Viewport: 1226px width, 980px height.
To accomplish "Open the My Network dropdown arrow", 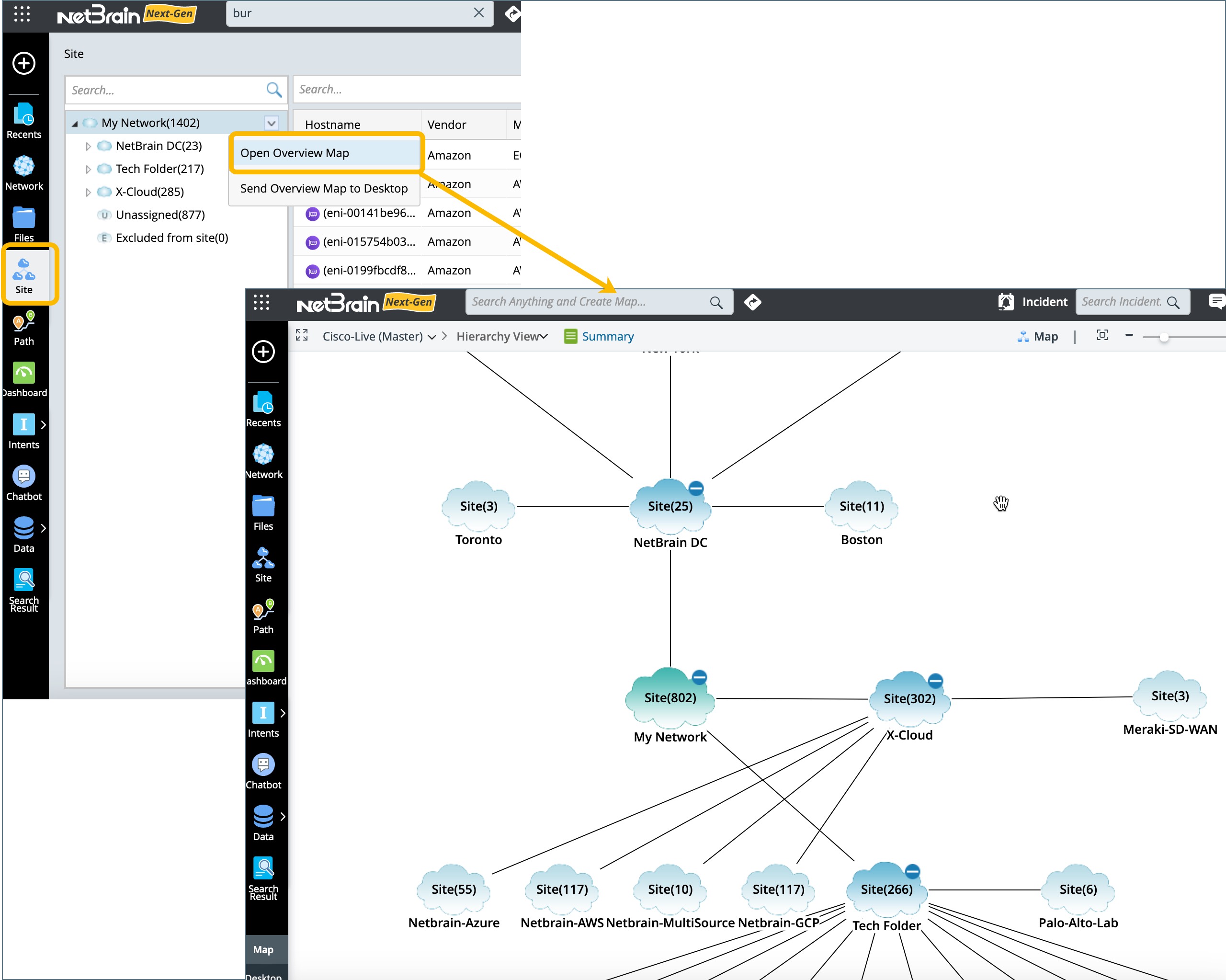I will click(x=271, y=123).
